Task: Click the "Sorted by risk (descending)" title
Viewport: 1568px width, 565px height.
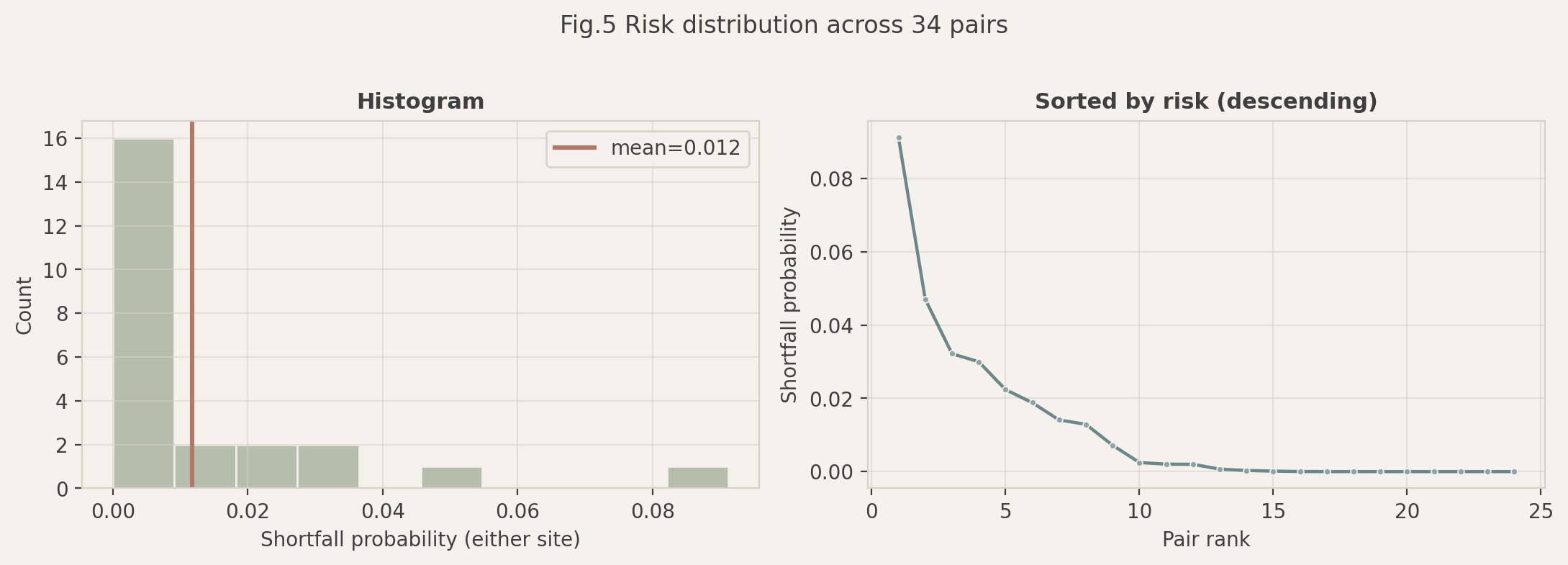Action: (1206, 101)
